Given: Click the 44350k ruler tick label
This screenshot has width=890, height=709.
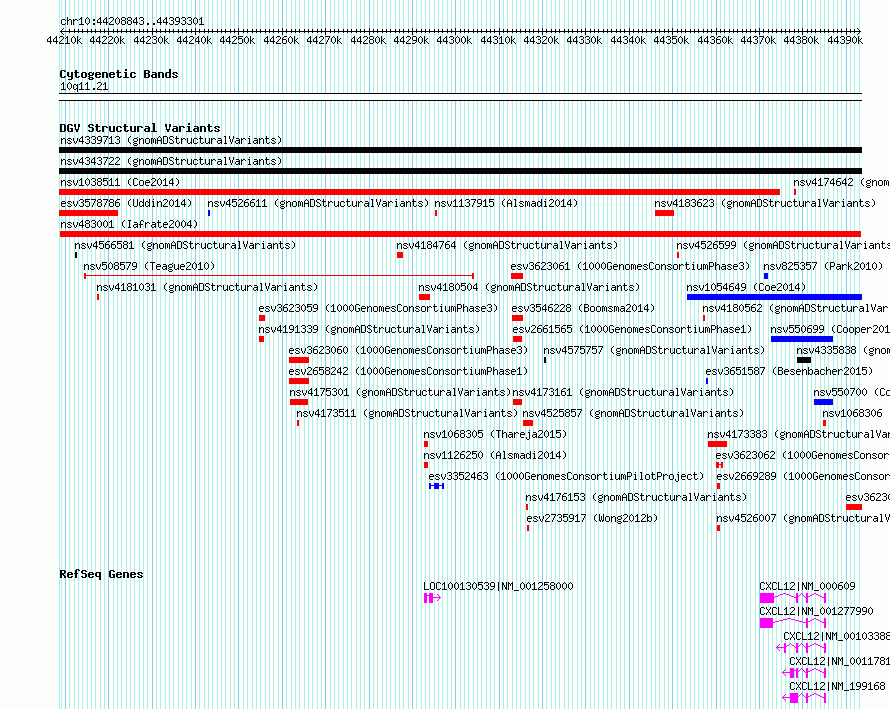Looking at the screenshot, I should (x=671, y=40).
